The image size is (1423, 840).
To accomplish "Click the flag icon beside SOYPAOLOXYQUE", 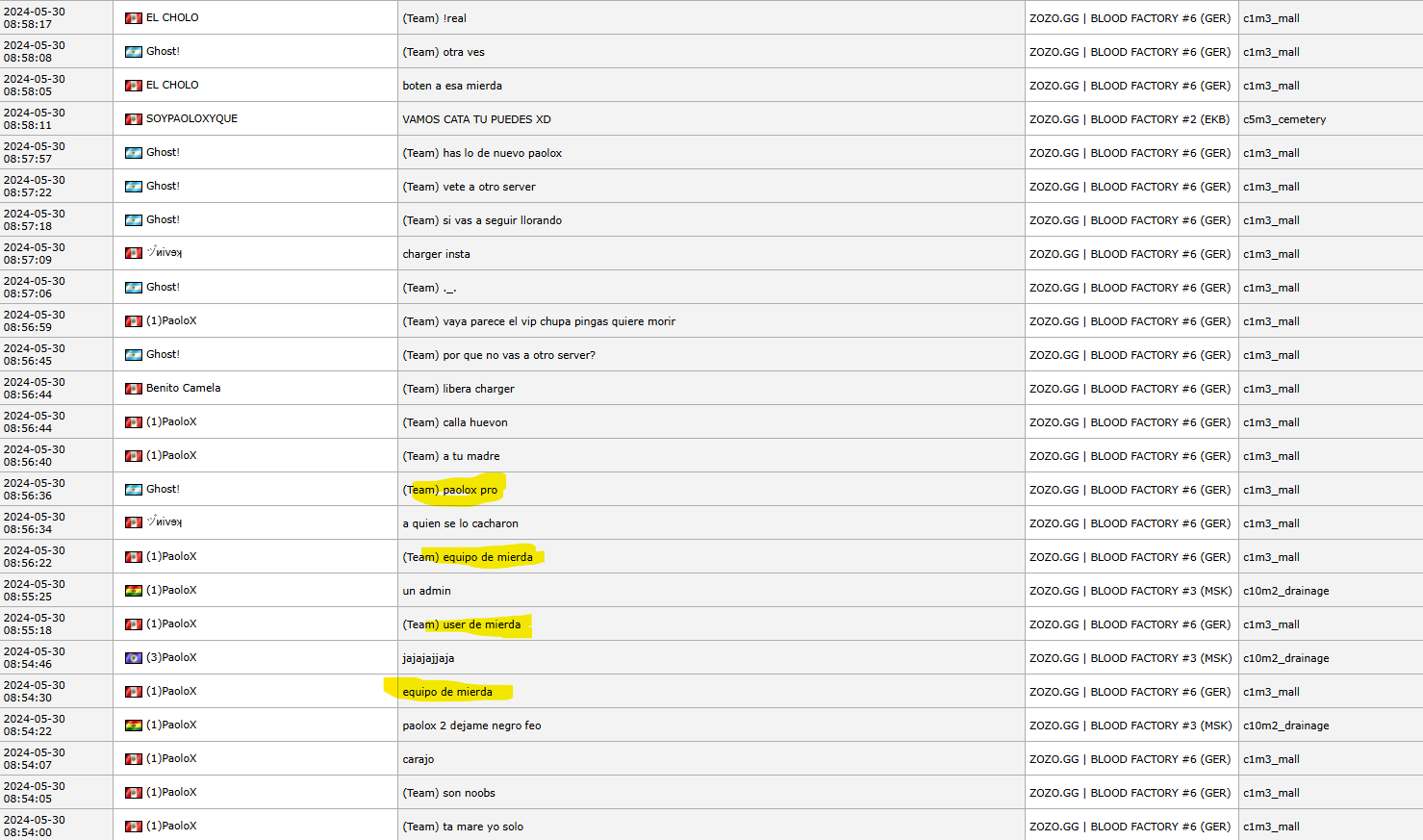I will point(133,119).
